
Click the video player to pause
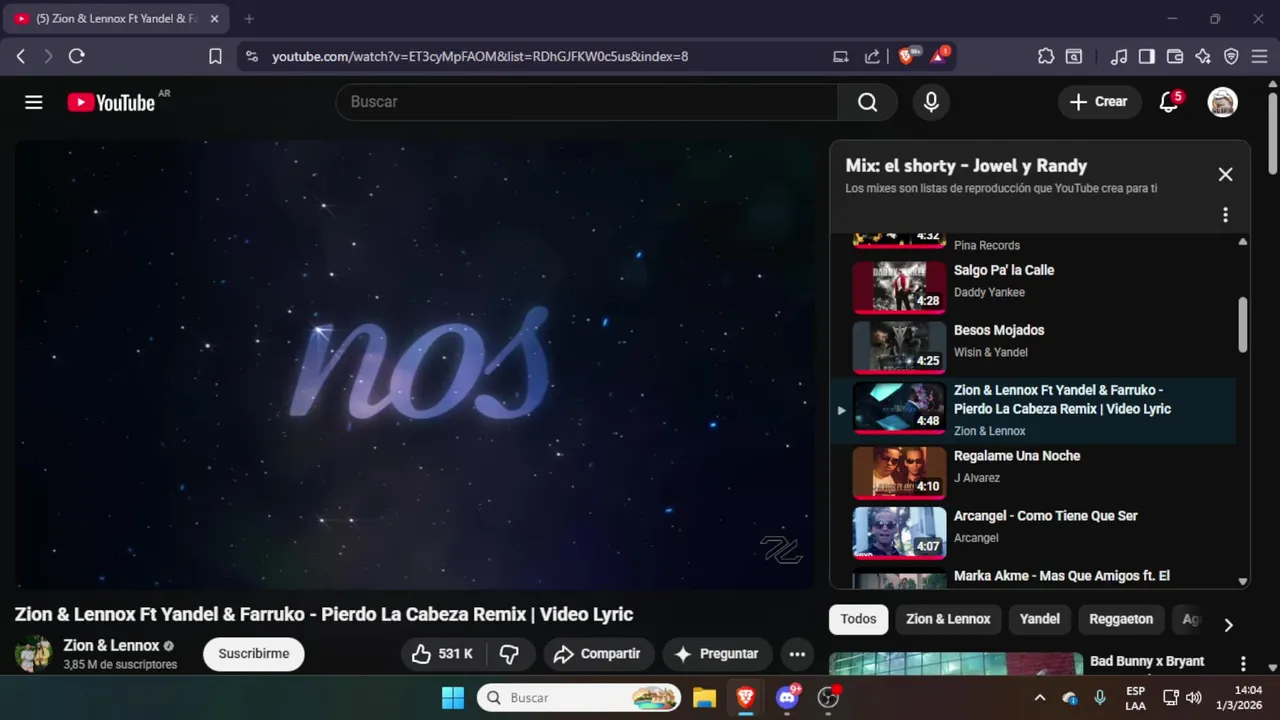[414, 364]
